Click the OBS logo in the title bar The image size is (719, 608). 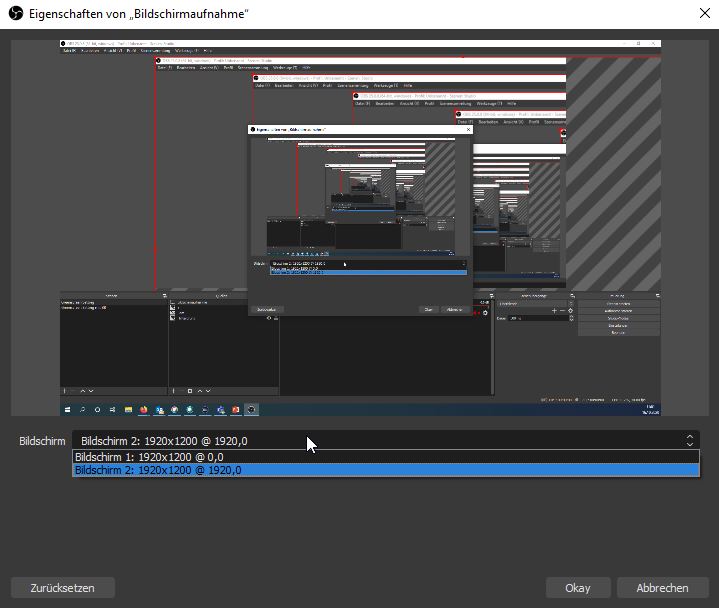click(16, 14)
